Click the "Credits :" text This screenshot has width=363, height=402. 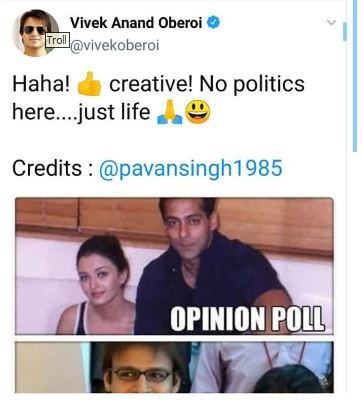(x=52, y=168)
